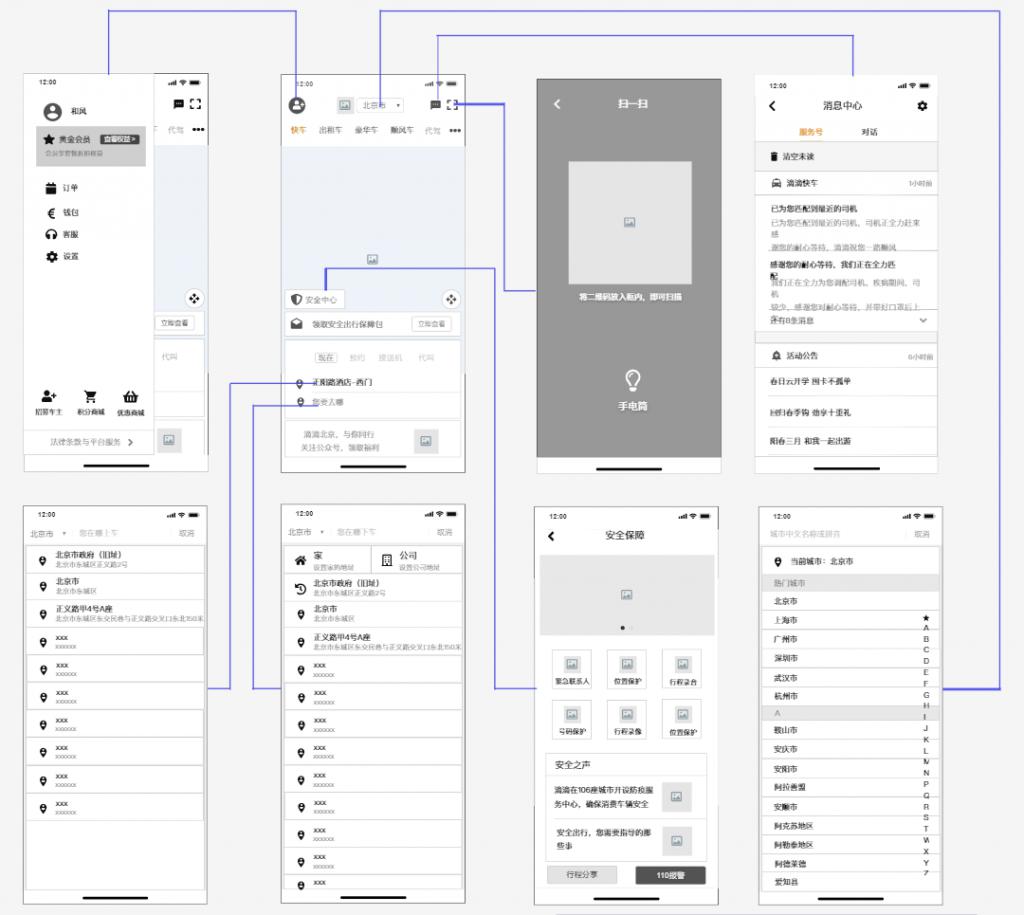Screen dimensions: 1024x915
Task: Open settings gear in 消息中心 header
Action: pyautogui.click(x=922, y=106)
